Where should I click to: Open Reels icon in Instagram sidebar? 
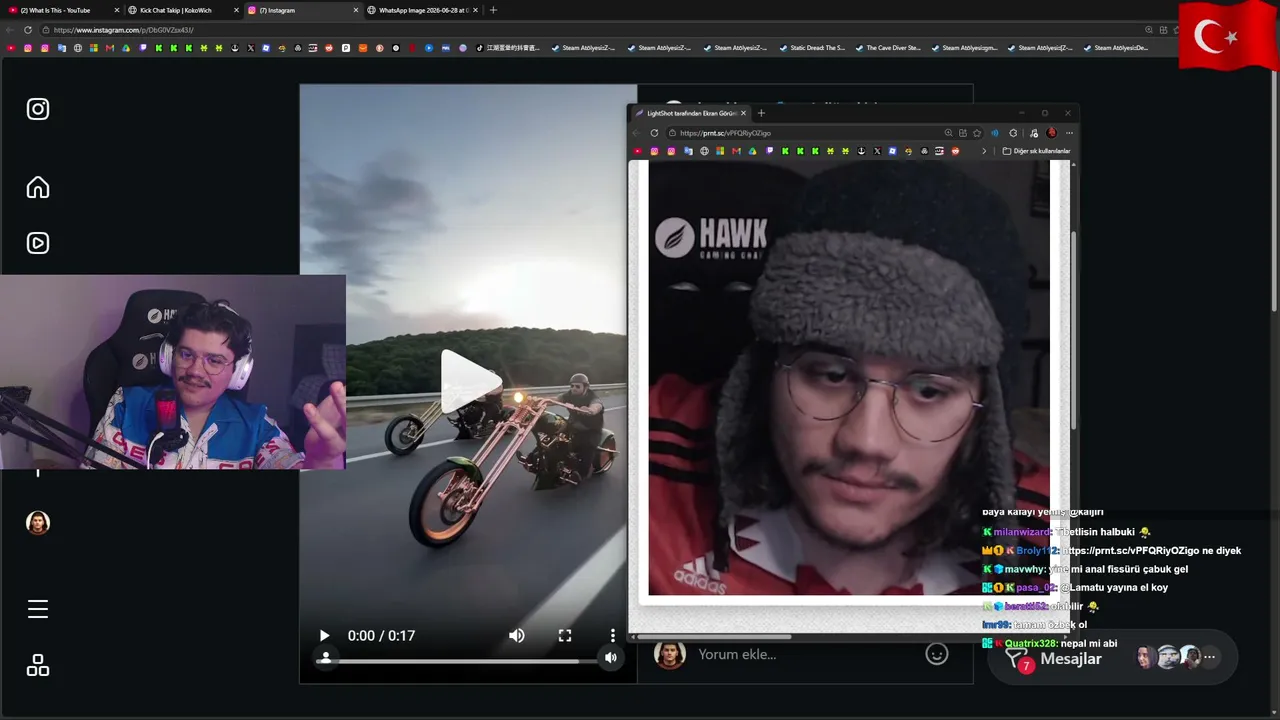coord(38,243)
